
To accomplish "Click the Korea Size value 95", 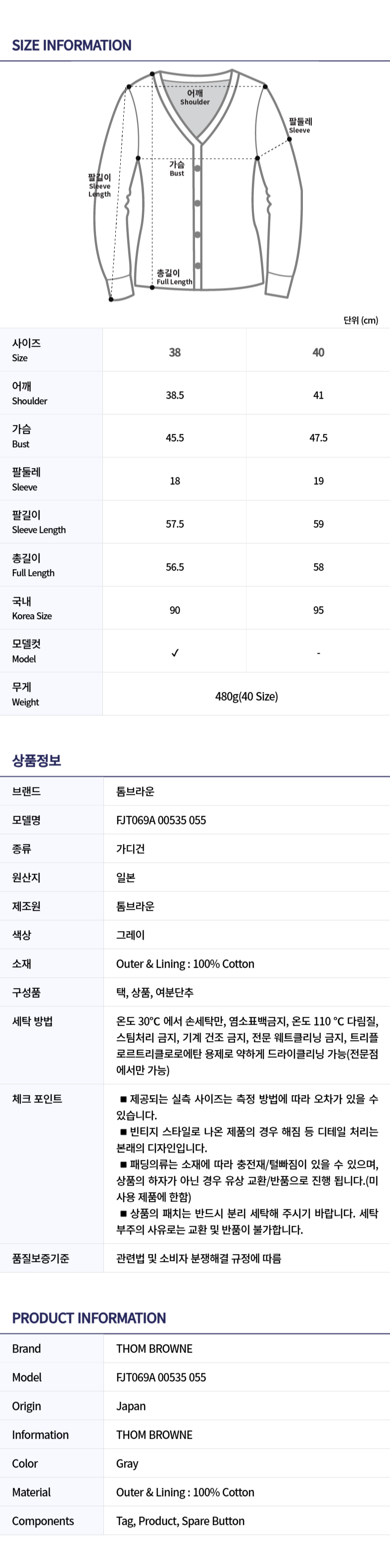I will 318,611.
